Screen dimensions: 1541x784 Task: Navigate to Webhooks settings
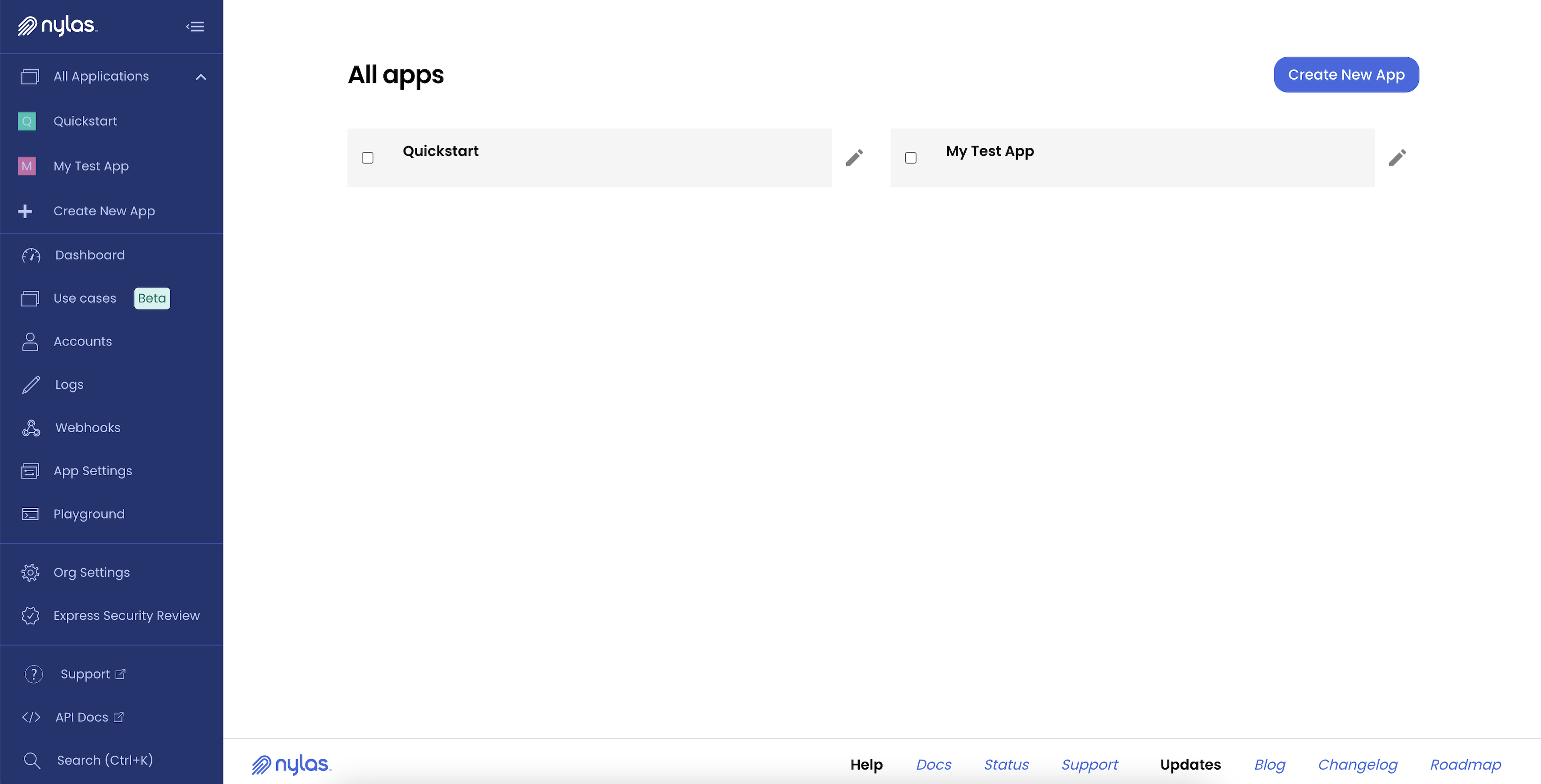(x=87, y=427)
